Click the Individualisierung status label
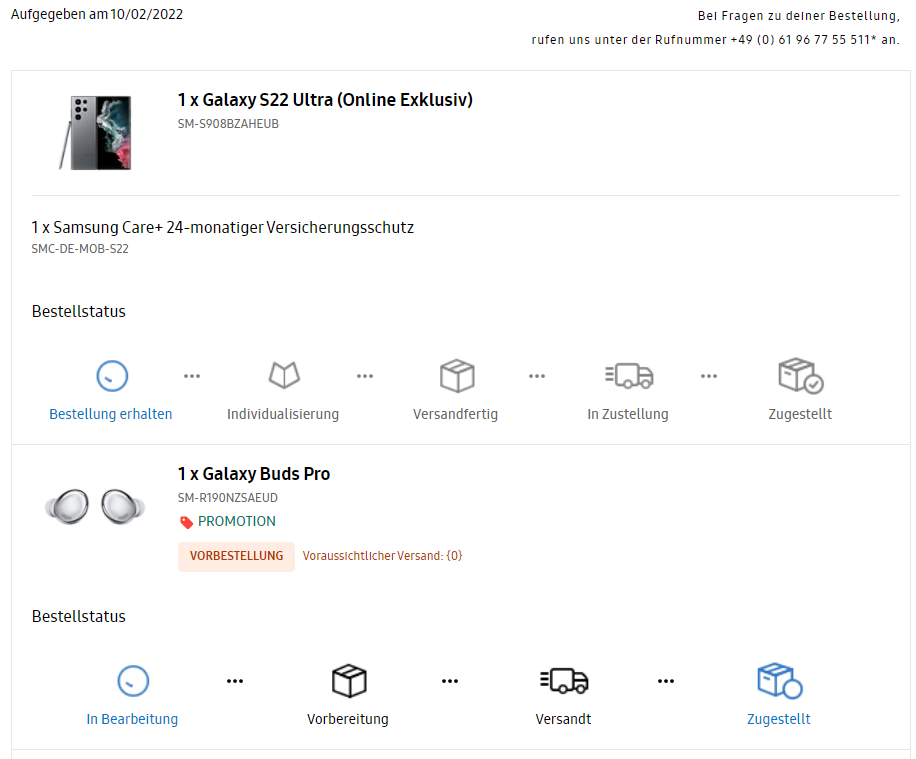Screen dimensions: 916x759 pyautogui.click(x=283, y=414)
